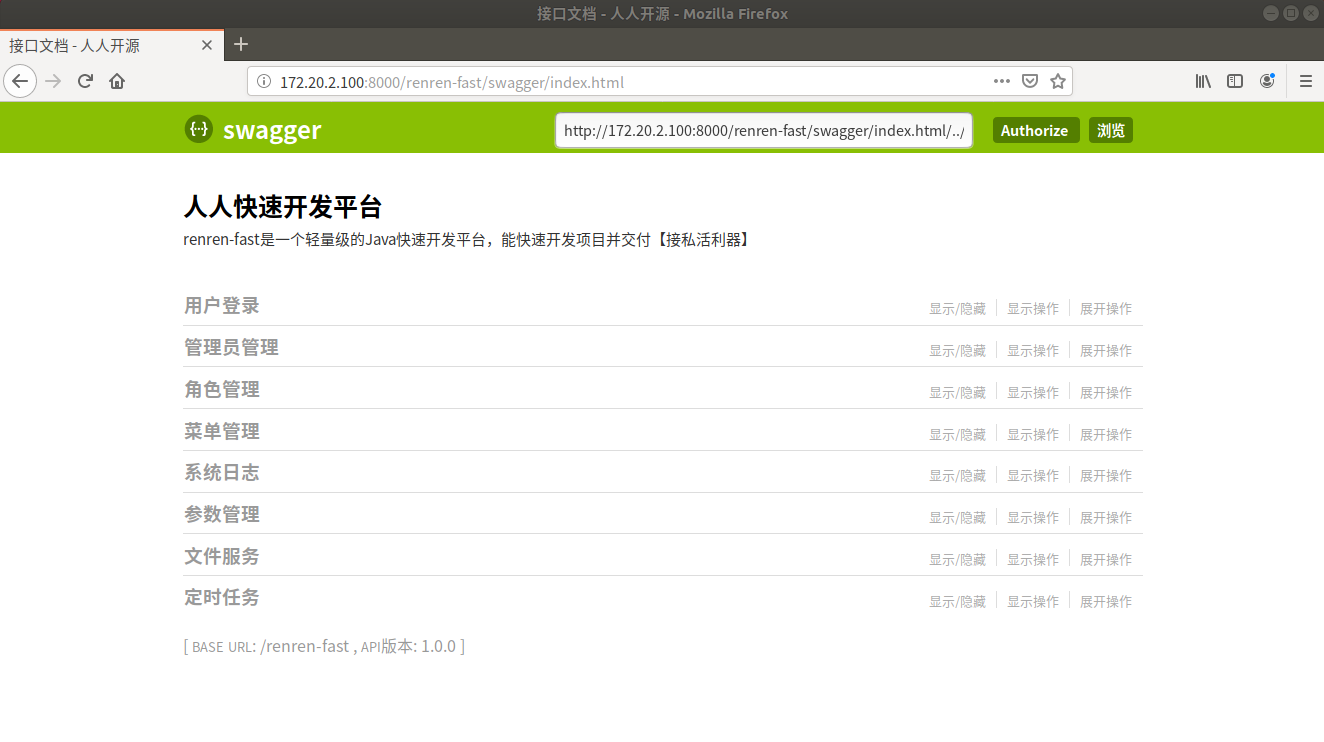This screenshot has height=742, width=1324.
Task: Save page to Pocket icon
Action: coord(1029,81)
